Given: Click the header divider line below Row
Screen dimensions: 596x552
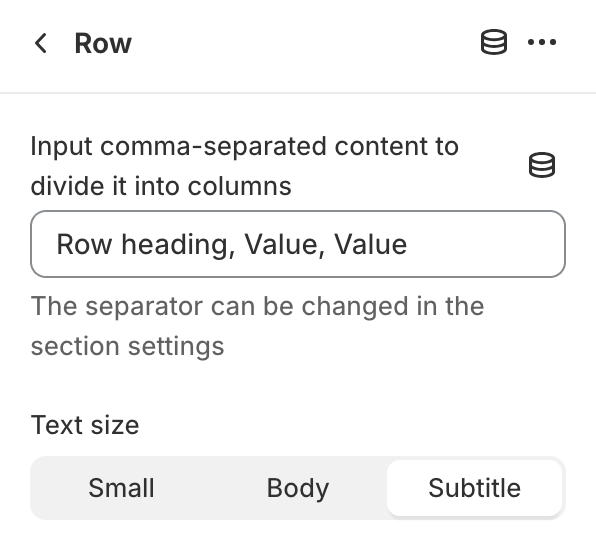Looking at the screenshot, I should click(x=298, y=92).
